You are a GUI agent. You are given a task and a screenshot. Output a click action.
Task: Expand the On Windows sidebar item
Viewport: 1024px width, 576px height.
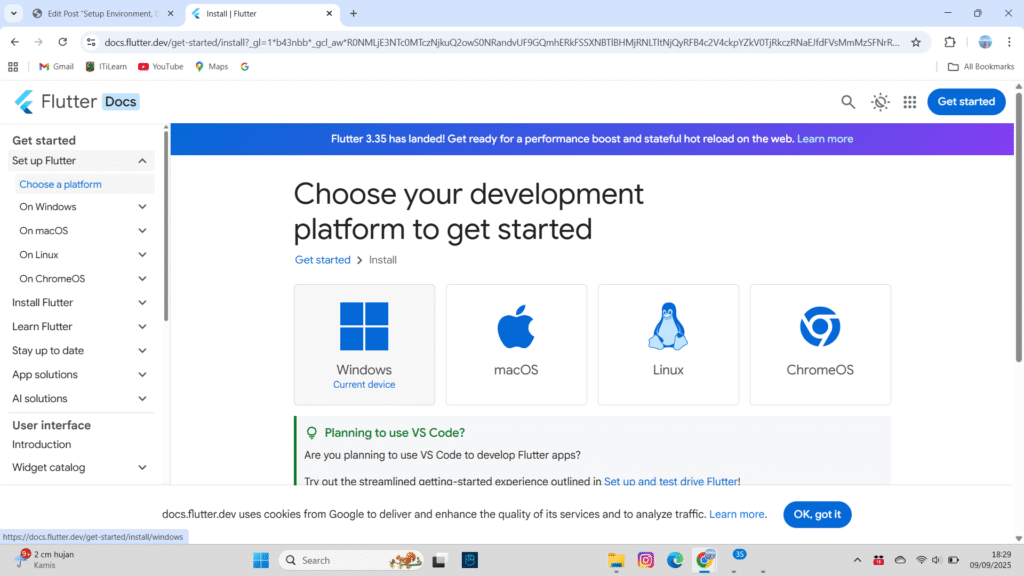pyautogui.click(x=142, y=207)
